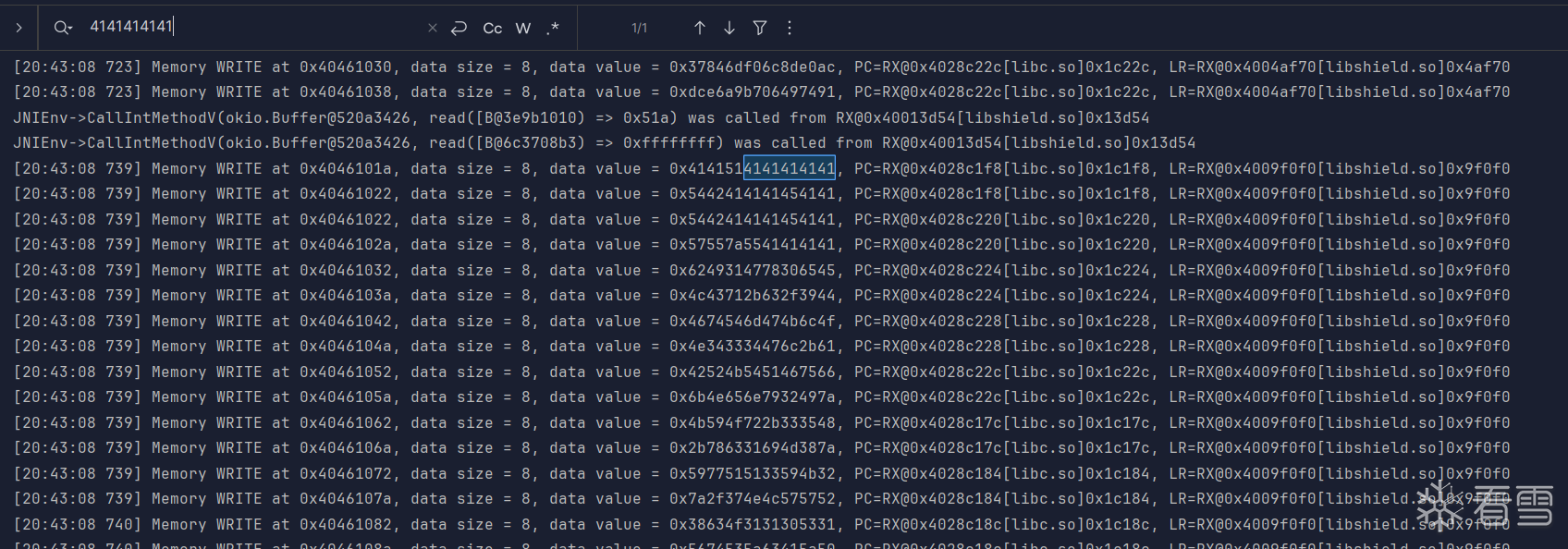Click the address 0x4046106a
The image size is (1568, 549).
346,448
